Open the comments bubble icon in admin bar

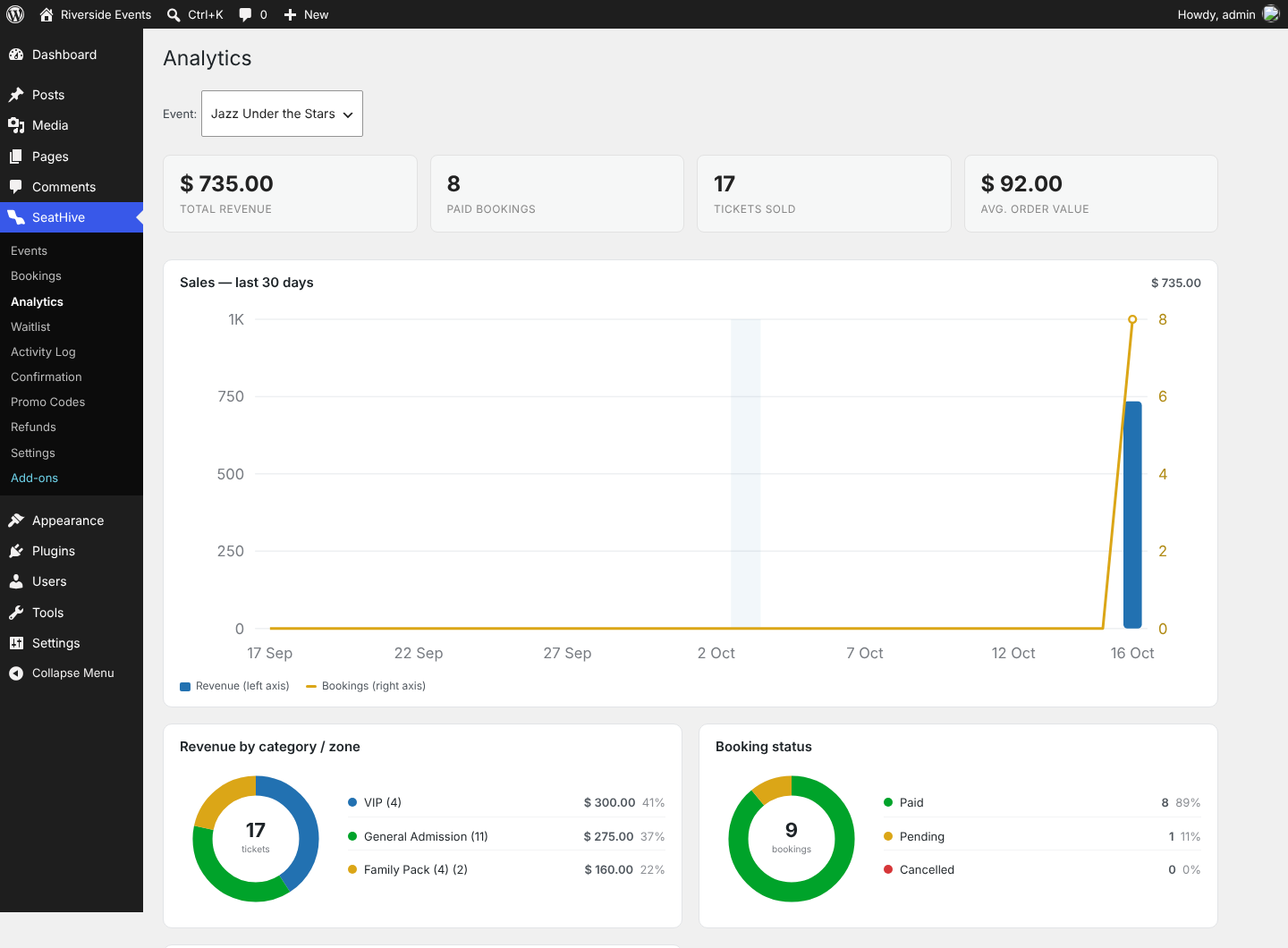click(x=245, y=14)
